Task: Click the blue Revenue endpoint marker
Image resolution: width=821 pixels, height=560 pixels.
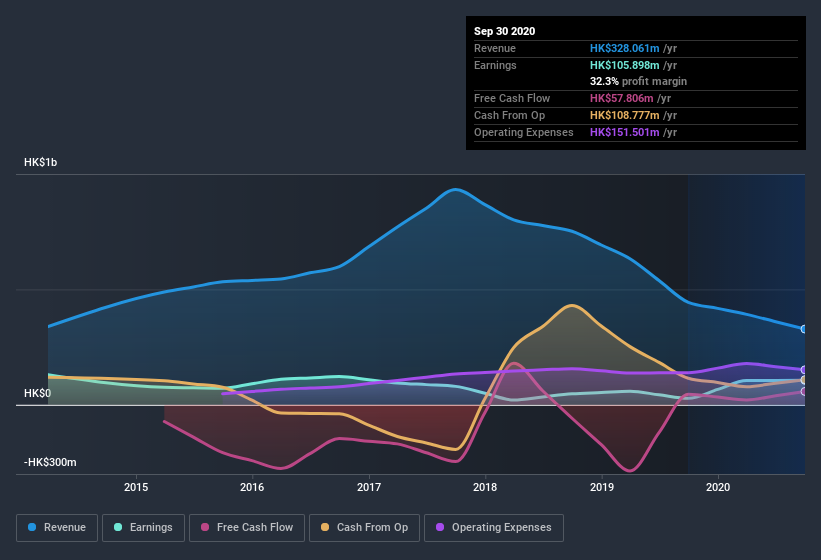Action: (804, 329)
